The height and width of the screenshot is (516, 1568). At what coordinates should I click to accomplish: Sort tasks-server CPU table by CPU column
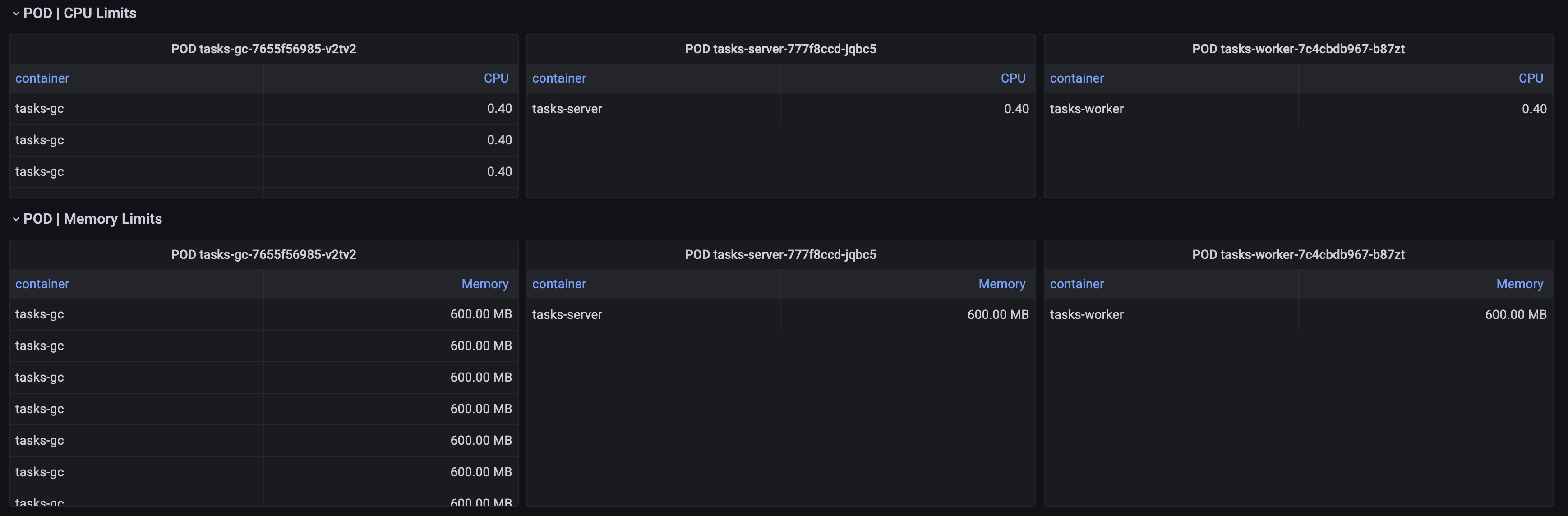pos(1013,78)
